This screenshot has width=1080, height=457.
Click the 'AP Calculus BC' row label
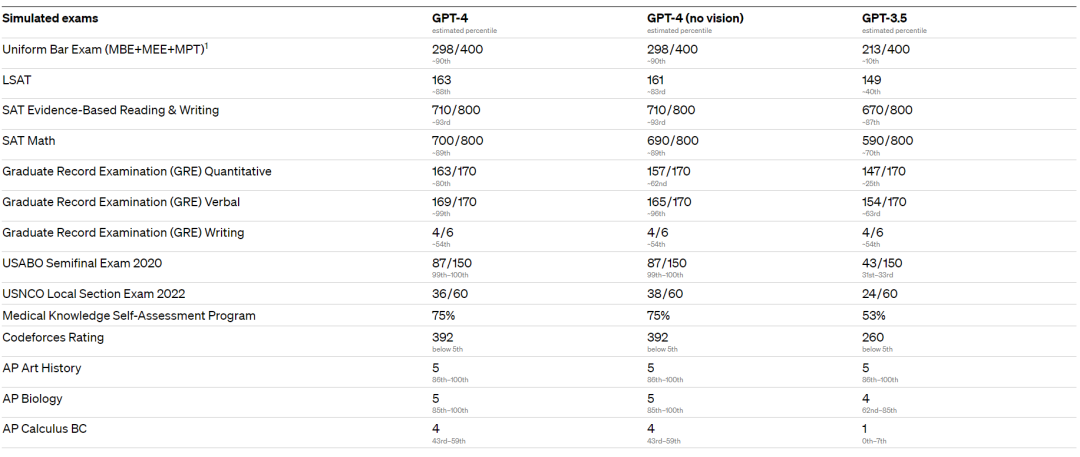coord(46,429)
